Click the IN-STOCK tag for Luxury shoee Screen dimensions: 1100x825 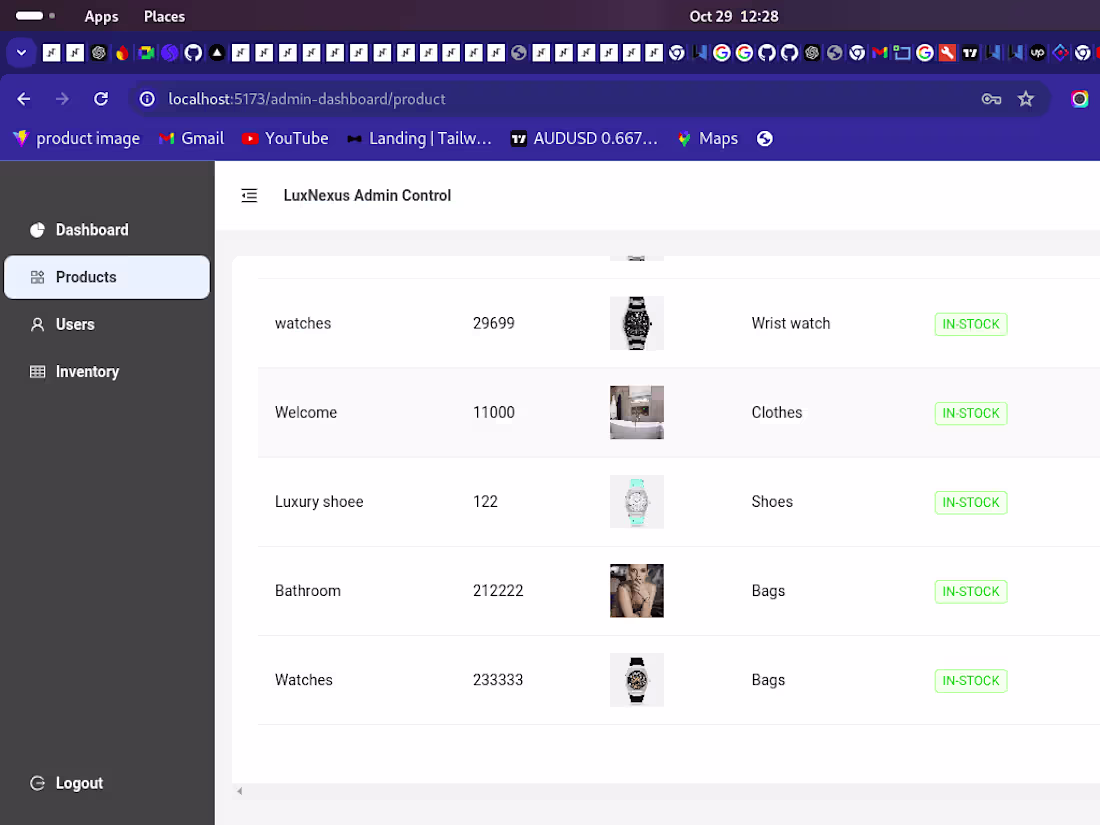(971, 502)
